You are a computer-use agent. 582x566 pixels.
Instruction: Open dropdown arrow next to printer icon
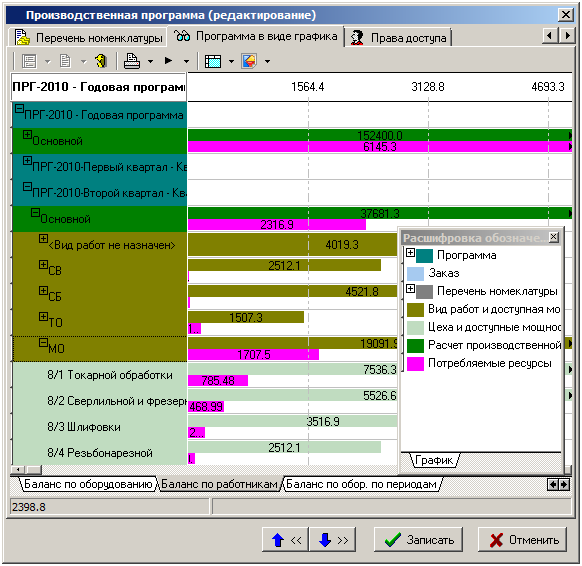point(150,62)
